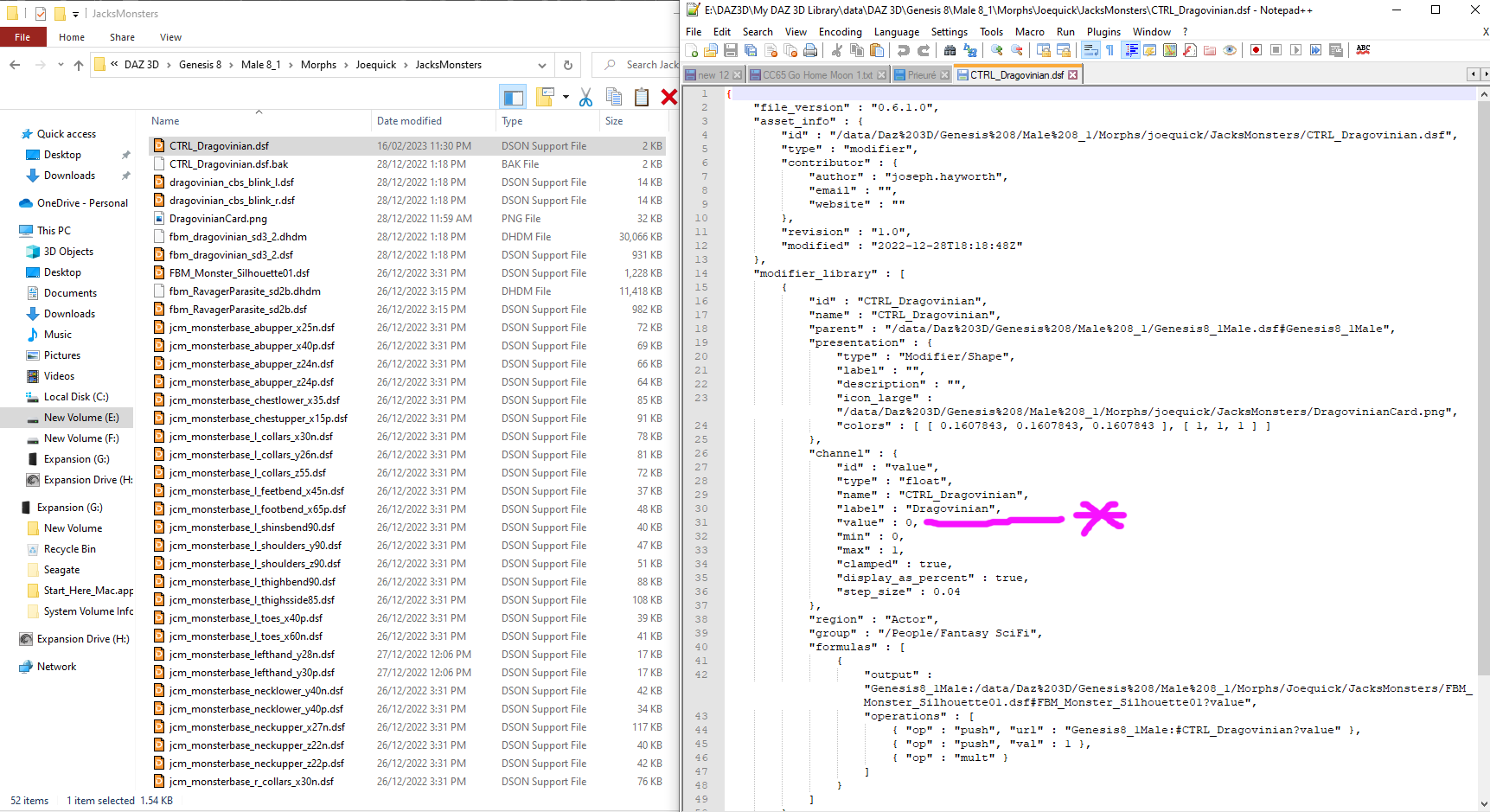This screenshot has height=812, width=1490.
Task: Click the Cut scissors icon in Notepad++ toolbar
Action: 836,50
